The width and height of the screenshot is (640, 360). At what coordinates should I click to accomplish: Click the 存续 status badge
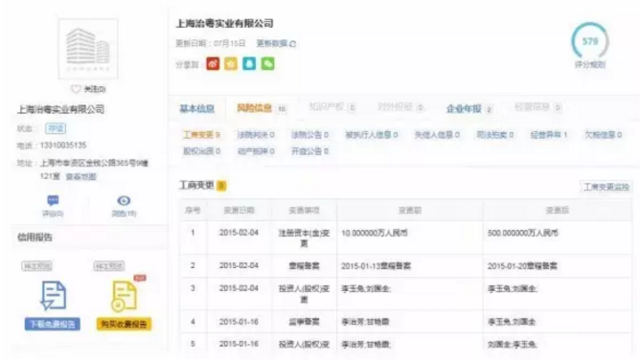coord(56,129)
